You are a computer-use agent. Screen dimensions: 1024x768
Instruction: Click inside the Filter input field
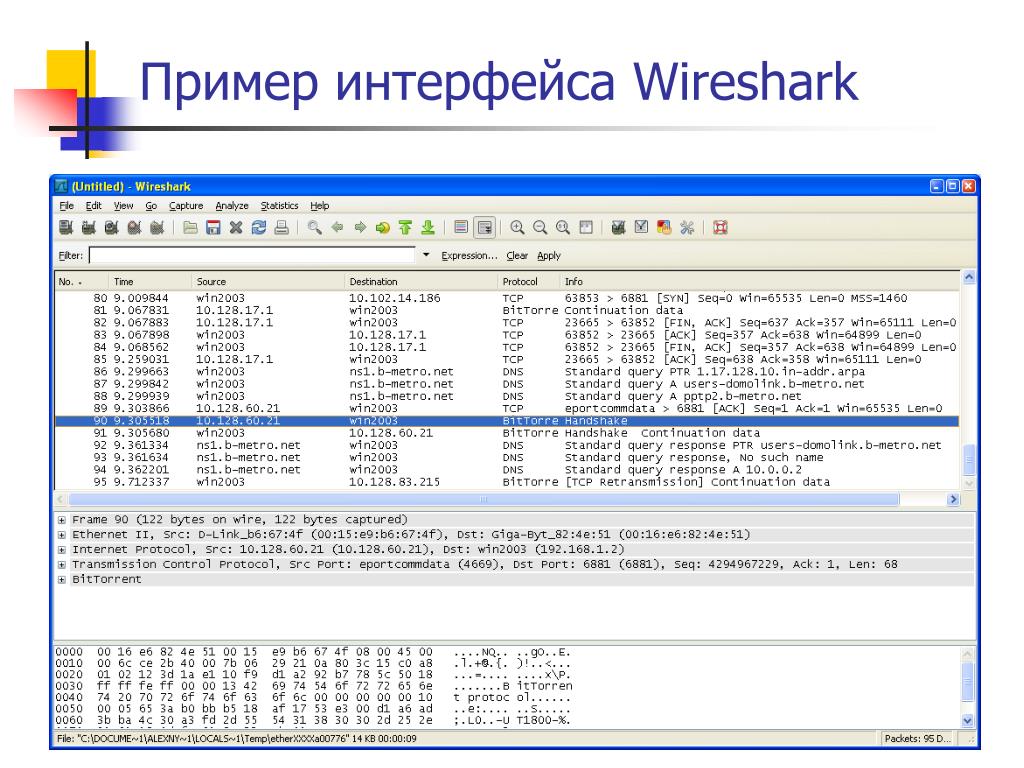(252, 255)
